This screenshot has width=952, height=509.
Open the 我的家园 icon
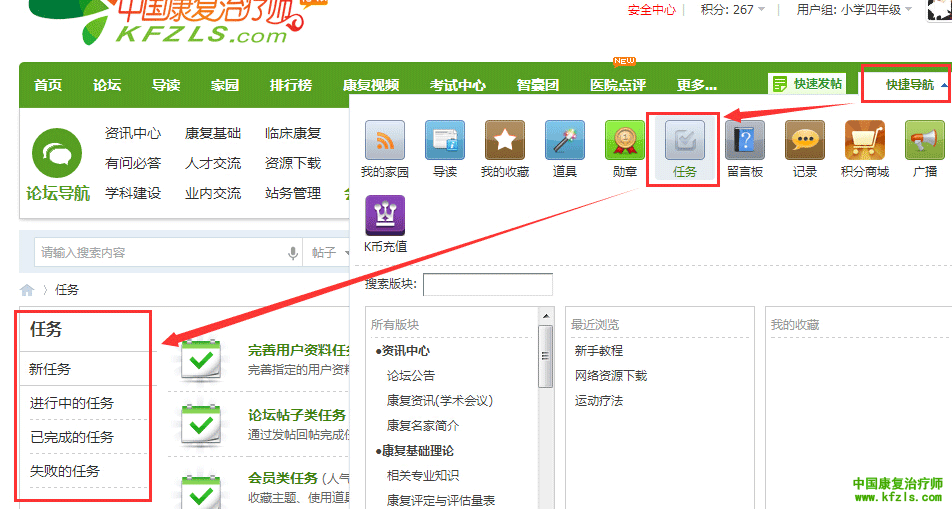384,141
